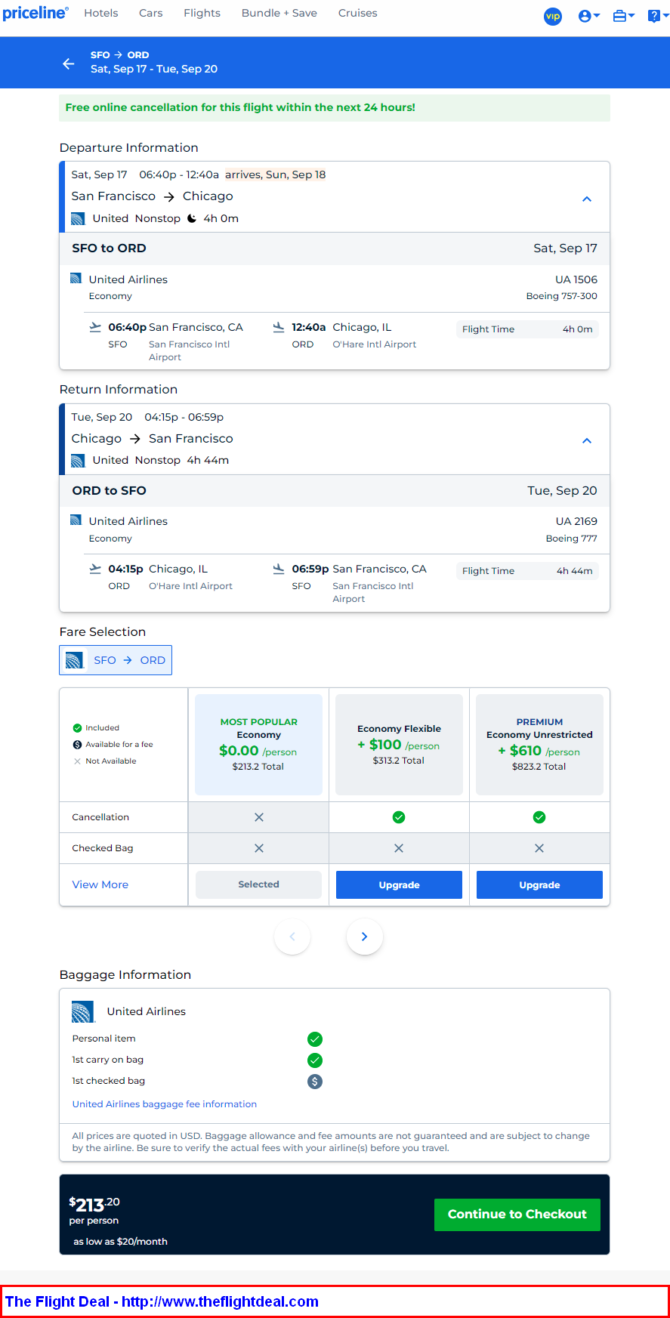670x1318 pixels.
Task: Click the free online cancellation banner
Action: [x=334, y=107]
